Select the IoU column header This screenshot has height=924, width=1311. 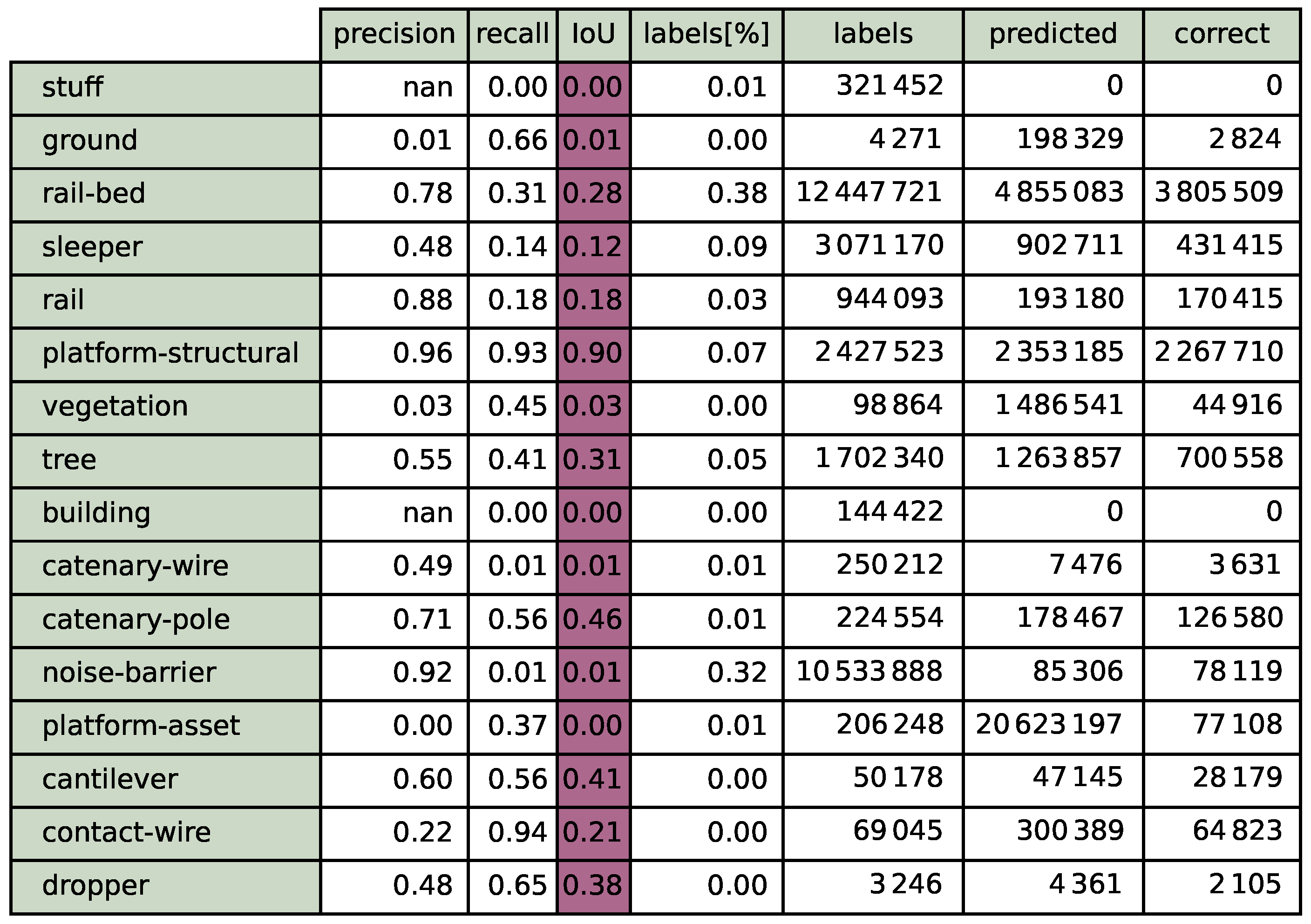pyautogui.click(x=593, y=34)
